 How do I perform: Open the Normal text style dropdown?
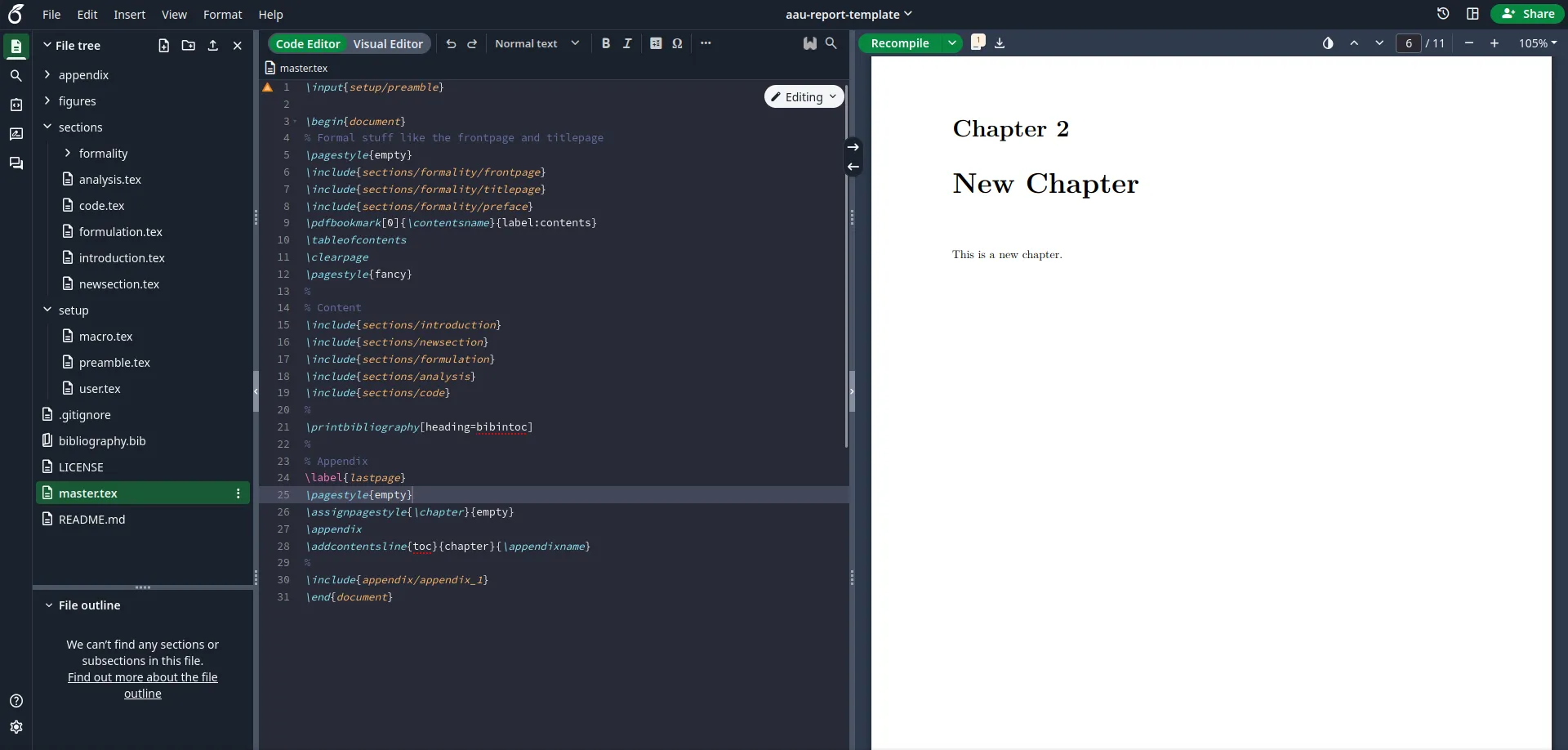537,43
